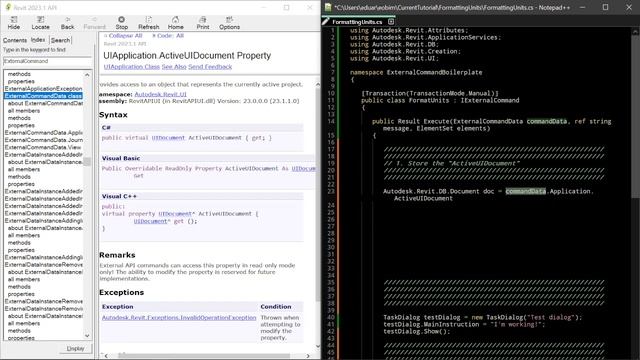
Task: Click the TaskDialog testDialog code line
Action: 482,317
